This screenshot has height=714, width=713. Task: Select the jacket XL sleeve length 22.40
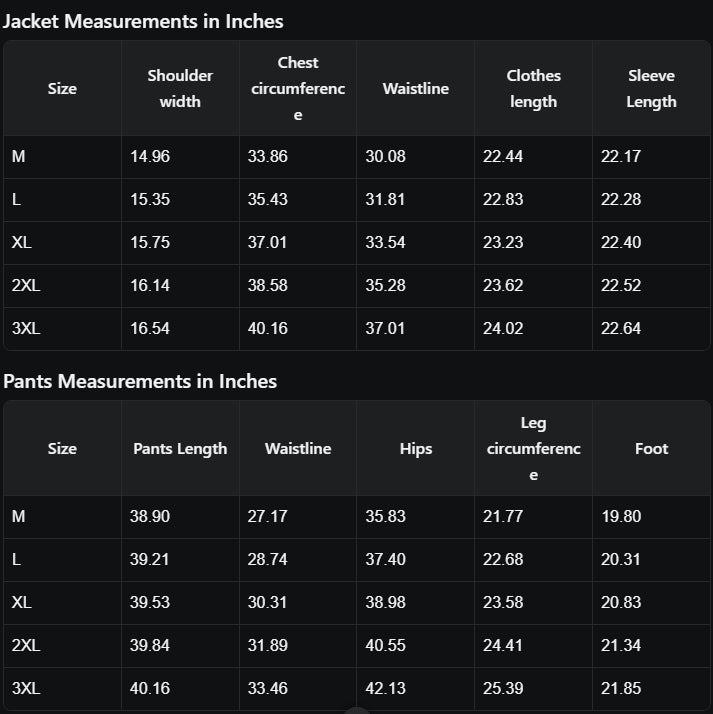click(621, 242)
